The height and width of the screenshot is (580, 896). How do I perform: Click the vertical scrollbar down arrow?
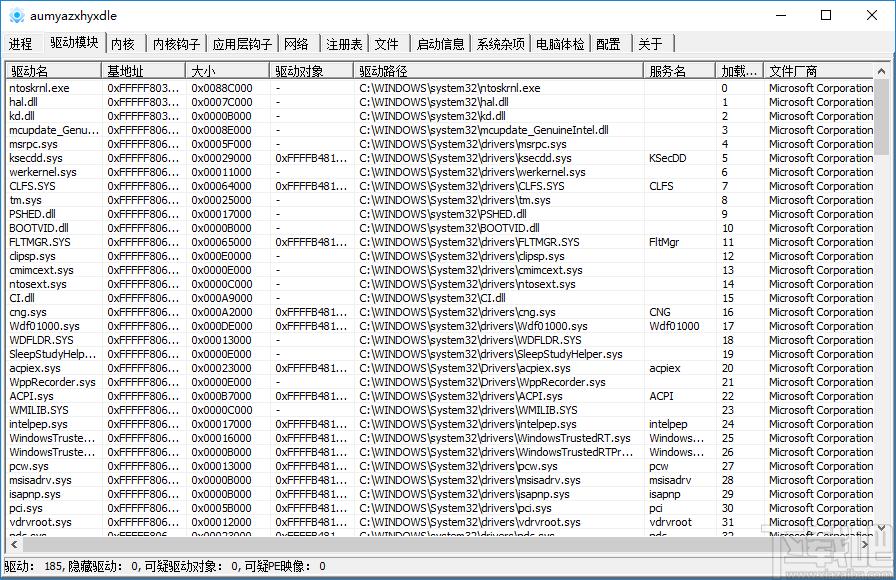pos(882,527)
